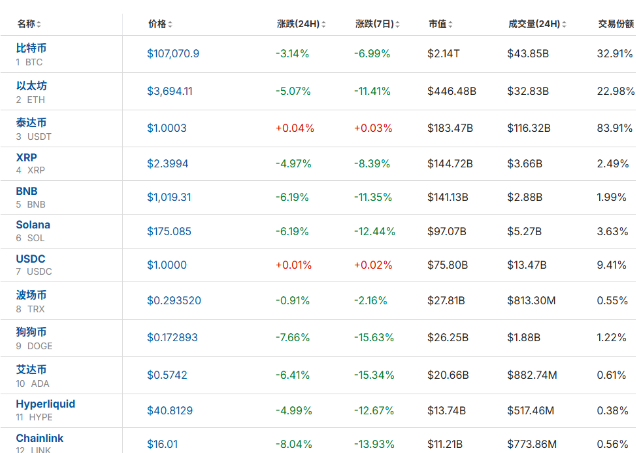Click the Solana name link

click(33, 225)
